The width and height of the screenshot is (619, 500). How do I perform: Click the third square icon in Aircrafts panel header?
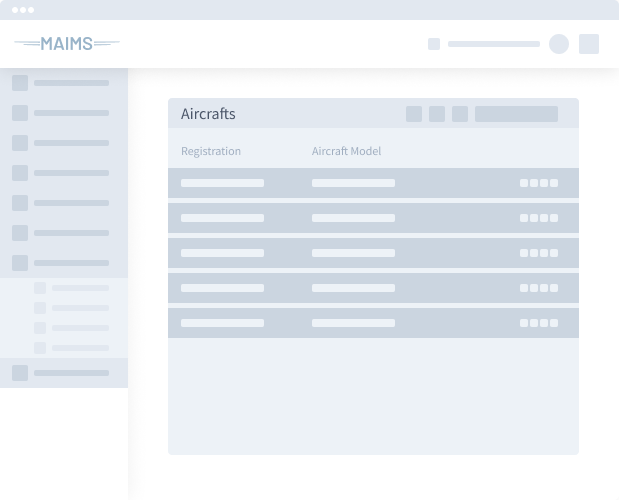pos(460,114)
